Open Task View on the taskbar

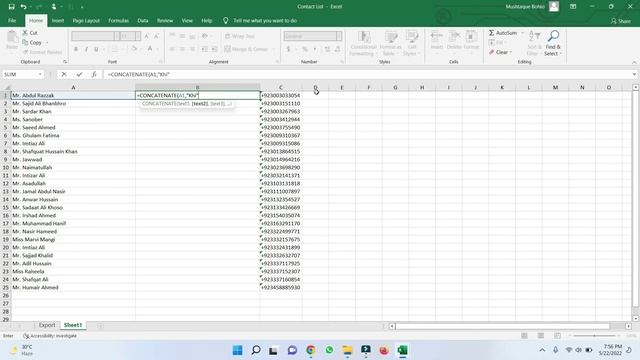click(x=273, y=350)
